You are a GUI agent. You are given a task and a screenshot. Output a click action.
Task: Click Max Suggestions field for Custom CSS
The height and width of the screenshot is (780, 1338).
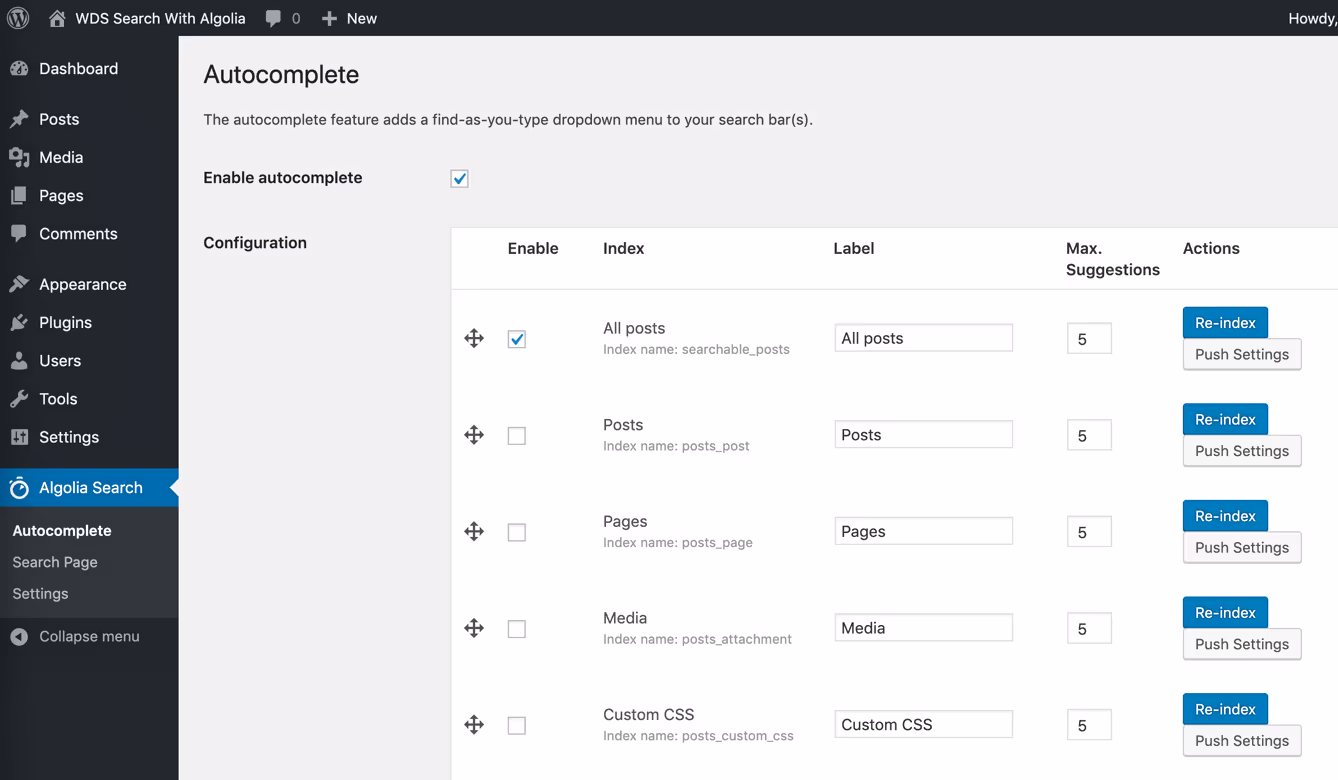1088,725
